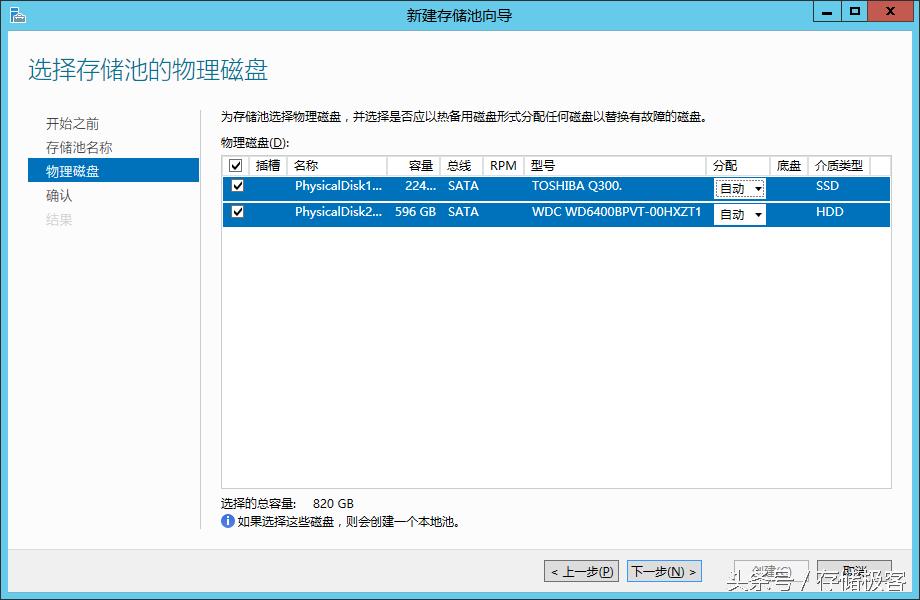Click the 下一步(N) button
The width and height of the screenshot is (920, 600).
click(x=663, y=571)
